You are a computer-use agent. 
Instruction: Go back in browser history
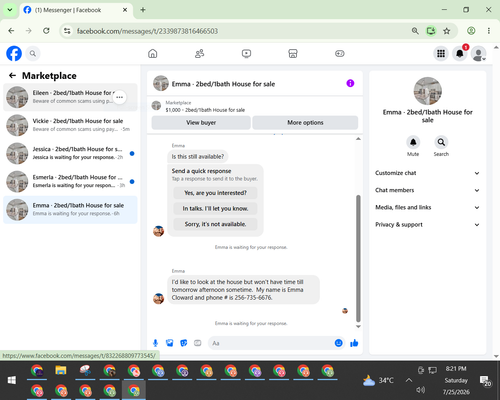click(x=11, y=31)
